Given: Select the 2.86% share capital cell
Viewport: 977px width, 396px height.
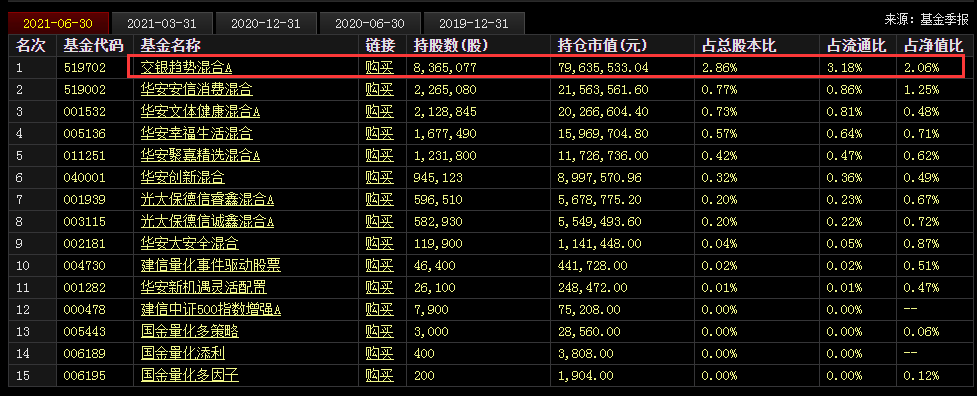Looking at the screenshot, I should point(720,68).
